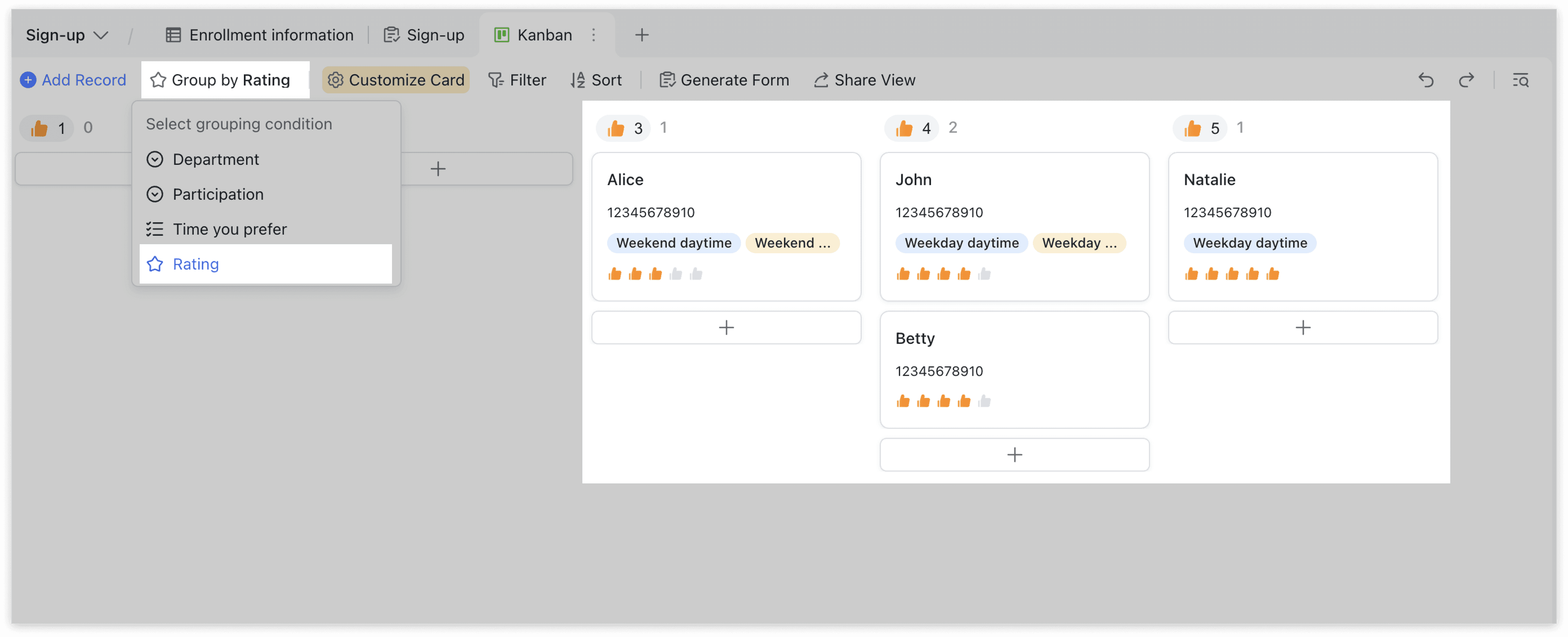Click the Share View button

(864, 80)
